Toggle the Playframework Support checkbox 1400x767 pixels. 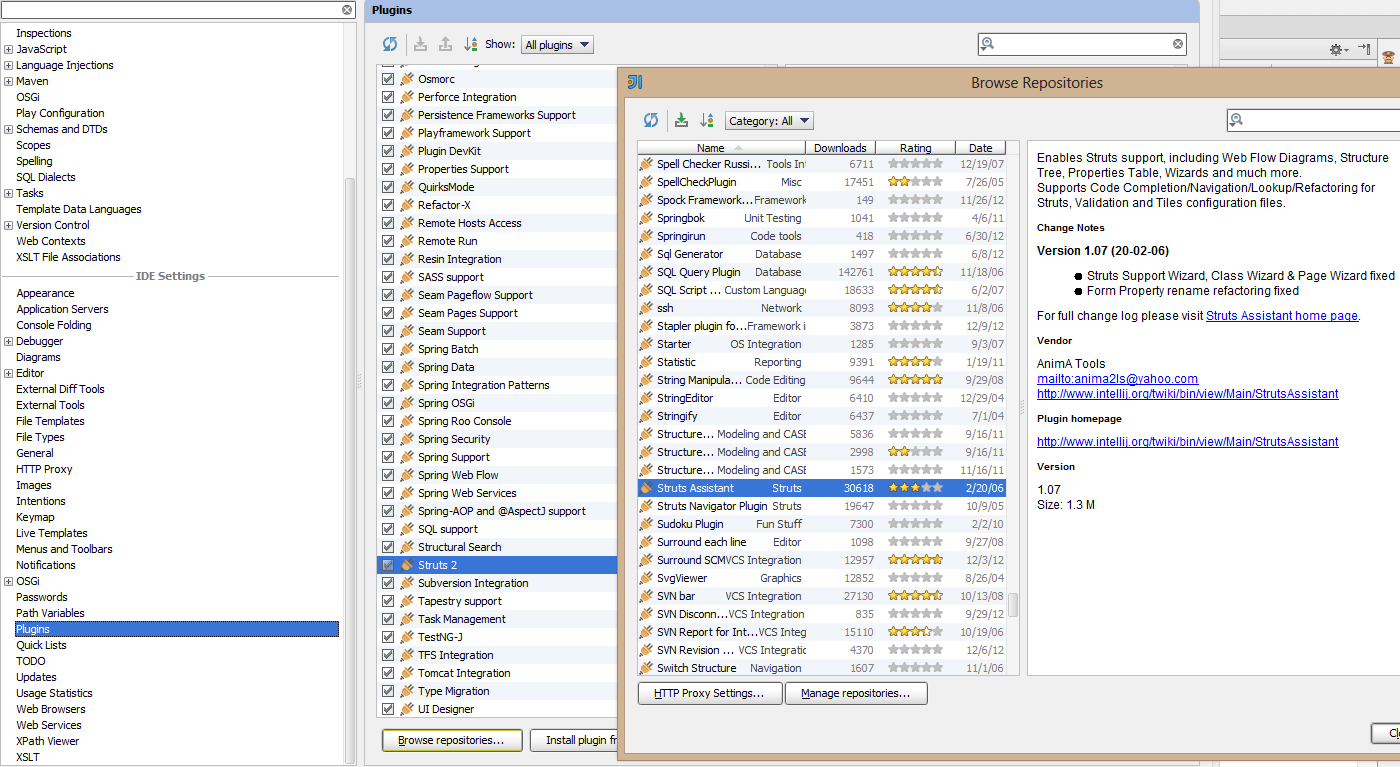(388, 133)
